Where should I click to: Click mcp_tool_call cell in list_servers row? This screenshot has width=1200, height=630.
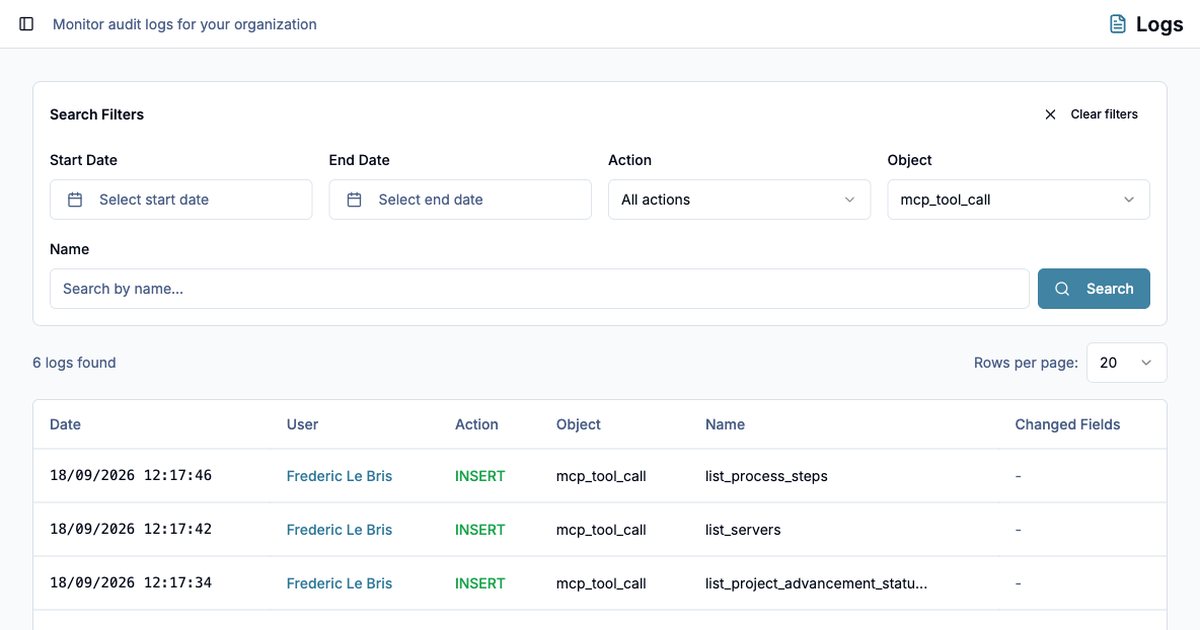point(601,530)
